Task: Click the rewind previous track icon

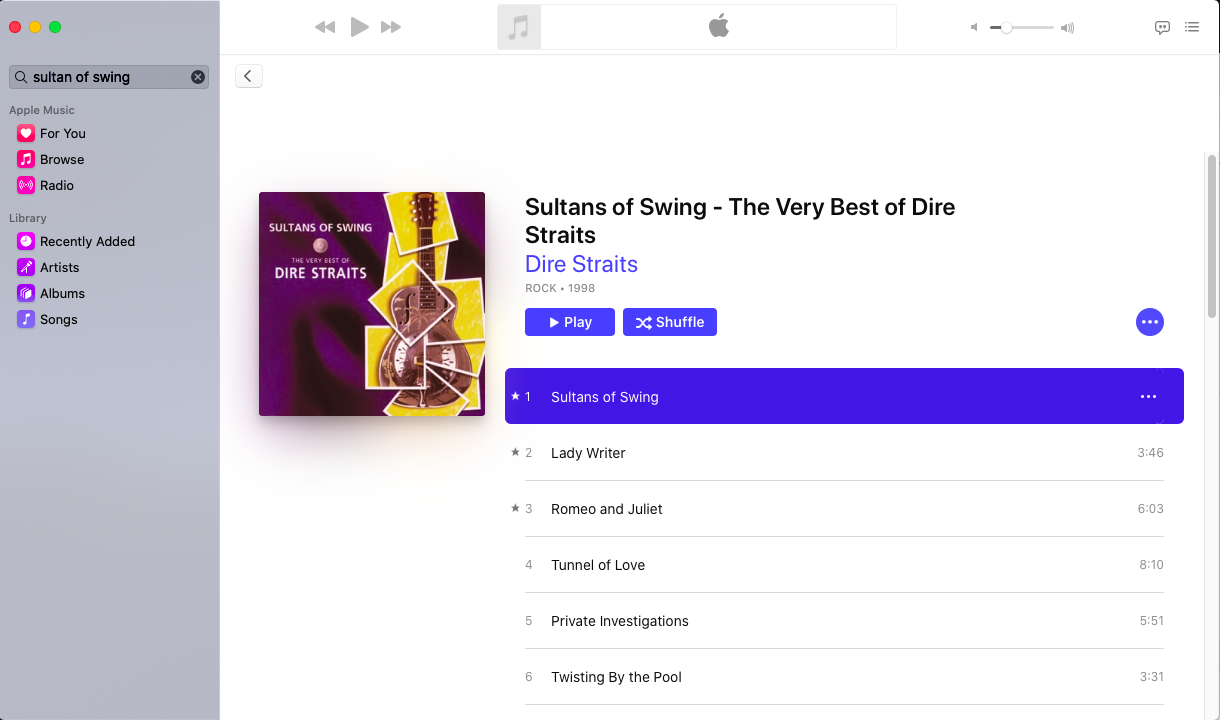Action: tap(325, 27)
